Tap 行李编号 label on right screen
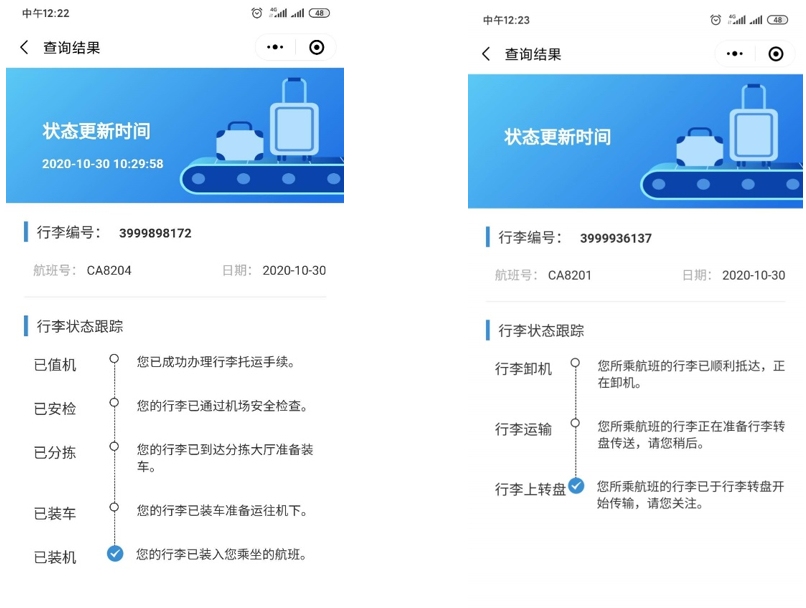The image size is (806, 608). coord(530,237)
